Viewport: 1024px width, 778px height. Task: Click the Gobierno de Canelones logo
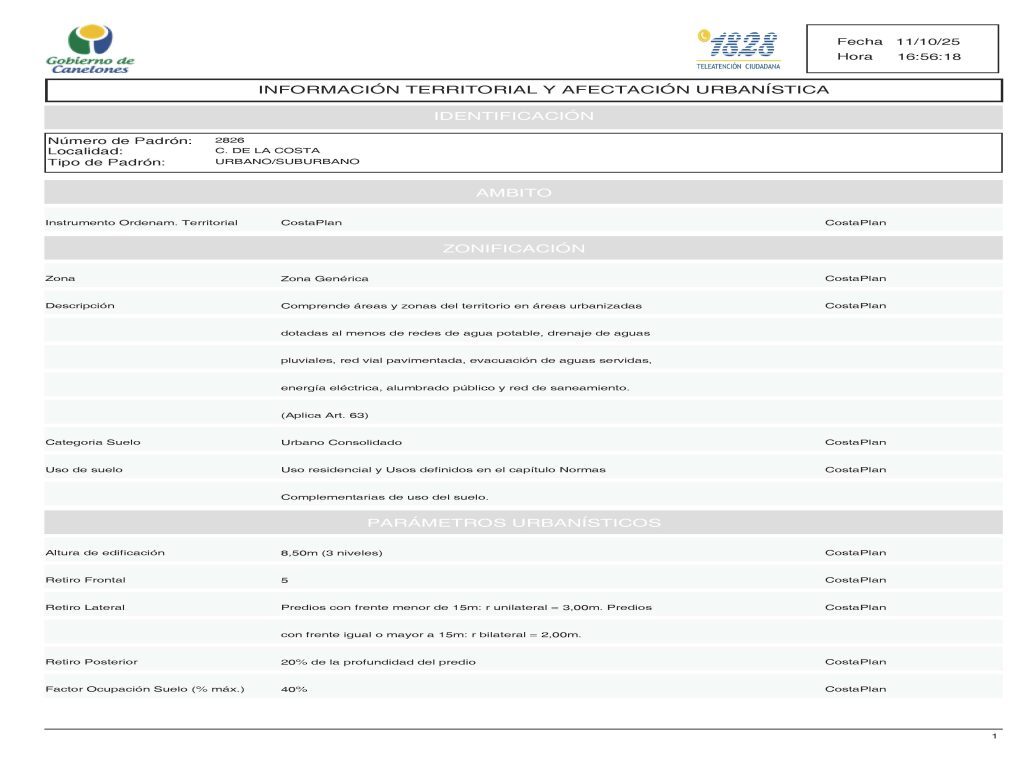(90, 50)
